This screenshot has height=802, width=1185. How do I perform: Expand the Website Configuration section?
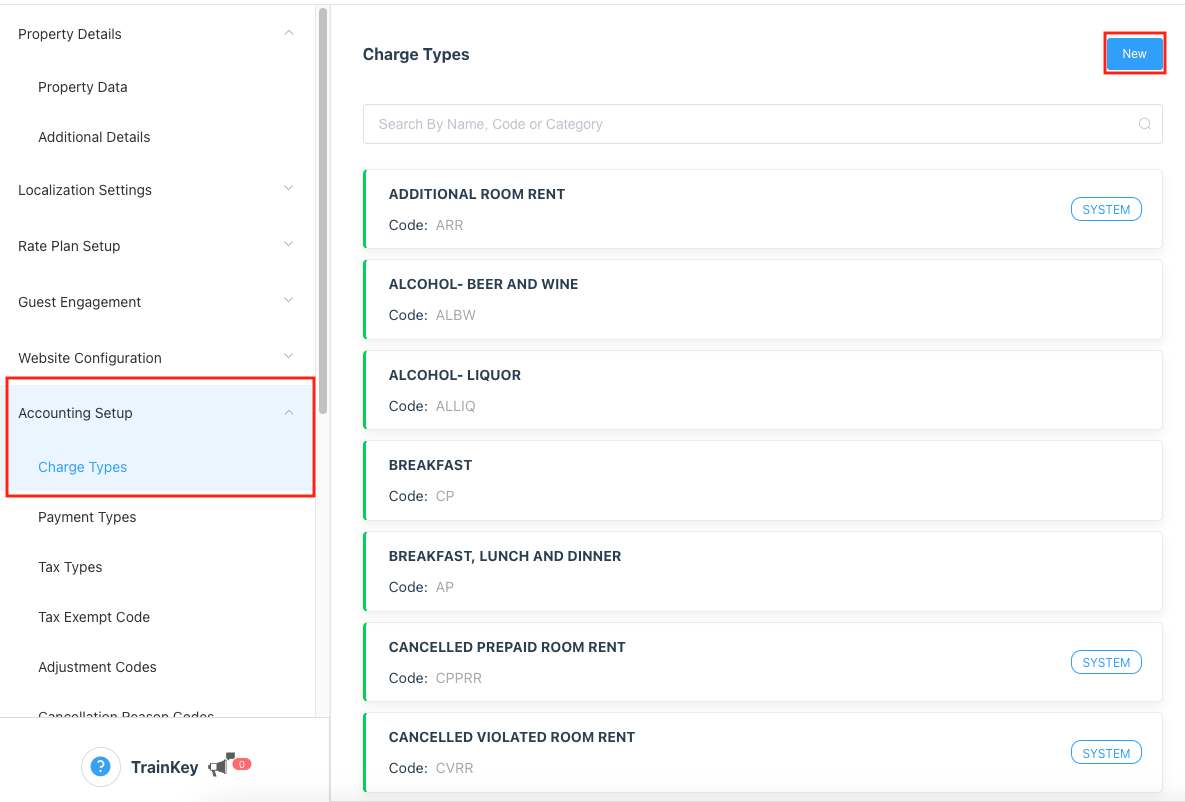pyautogui.click(x=289, y=357)
